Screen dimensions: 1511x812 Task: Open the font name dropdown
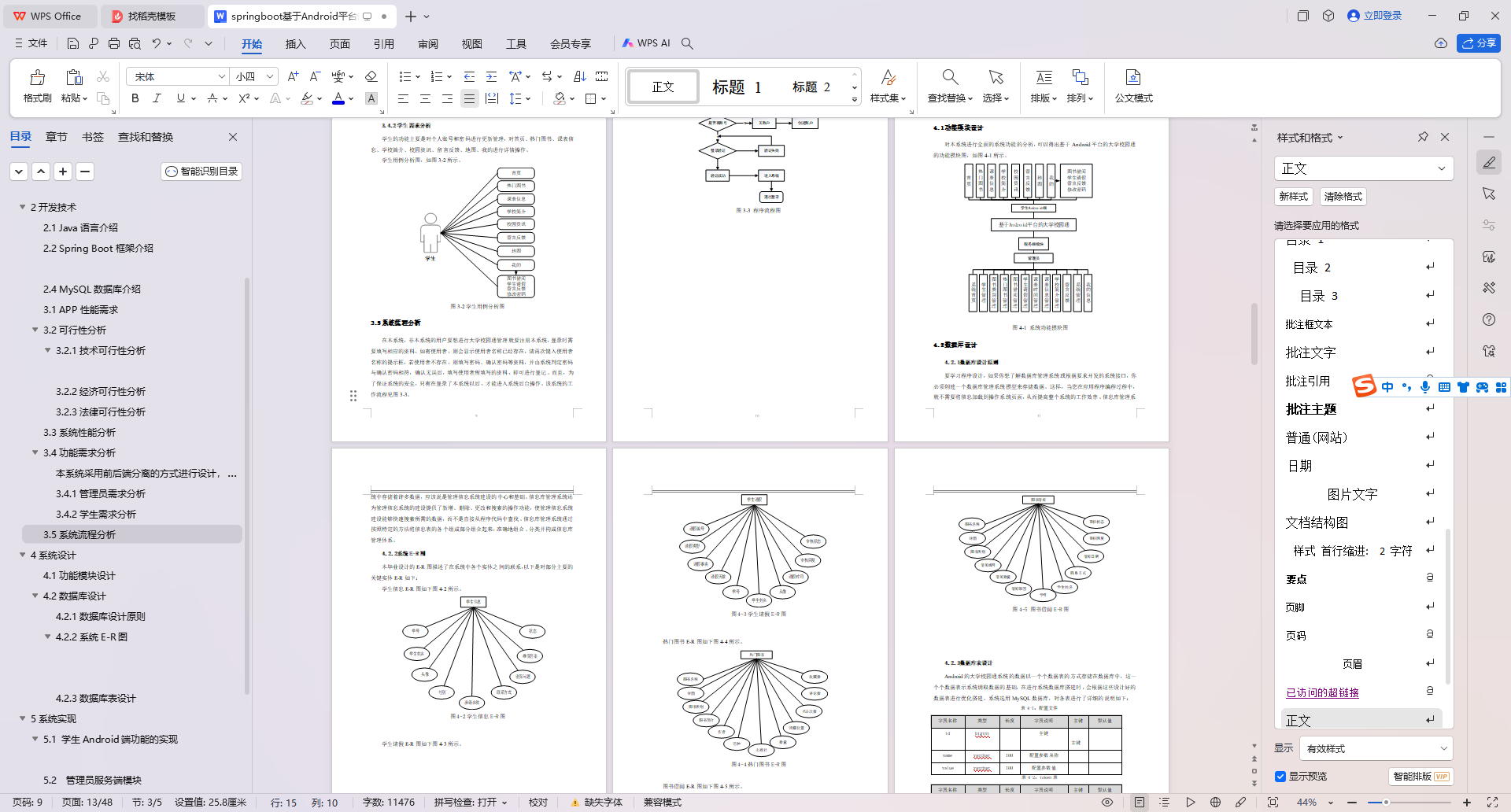(x=221, y=76)
